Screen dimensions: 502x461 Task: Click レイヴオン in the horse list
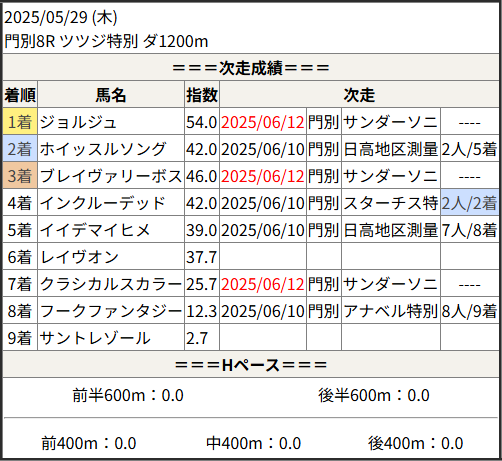click(79, 257)
